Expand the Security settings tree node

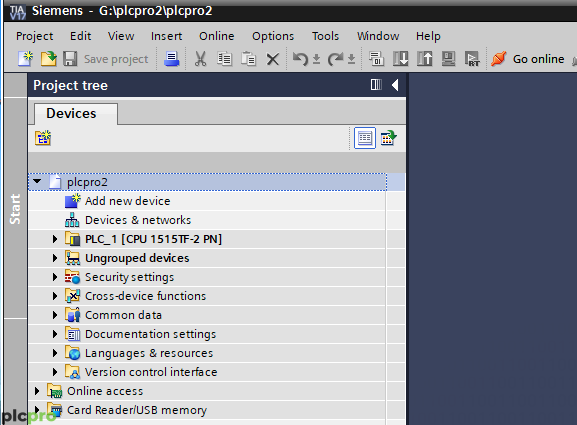(x=55, y=277)
